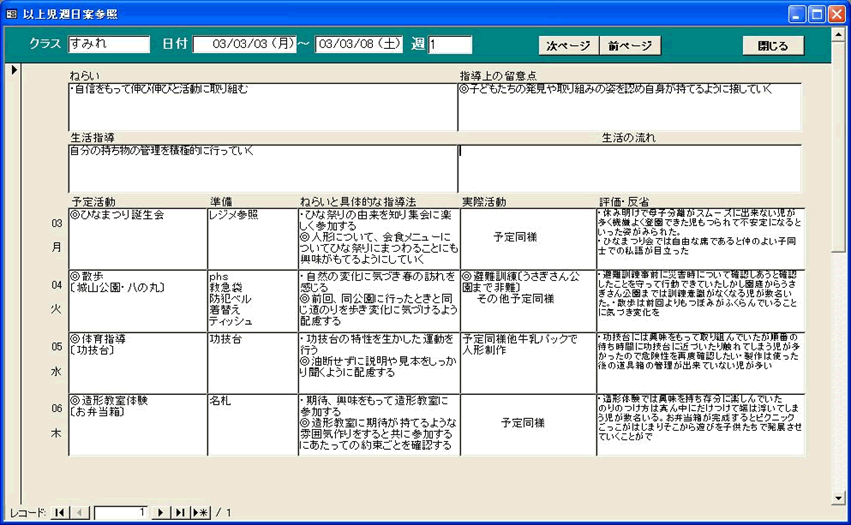Click the form icon in the title bar
Viewport: 851px width, 525px height.
tap(12, 14)
